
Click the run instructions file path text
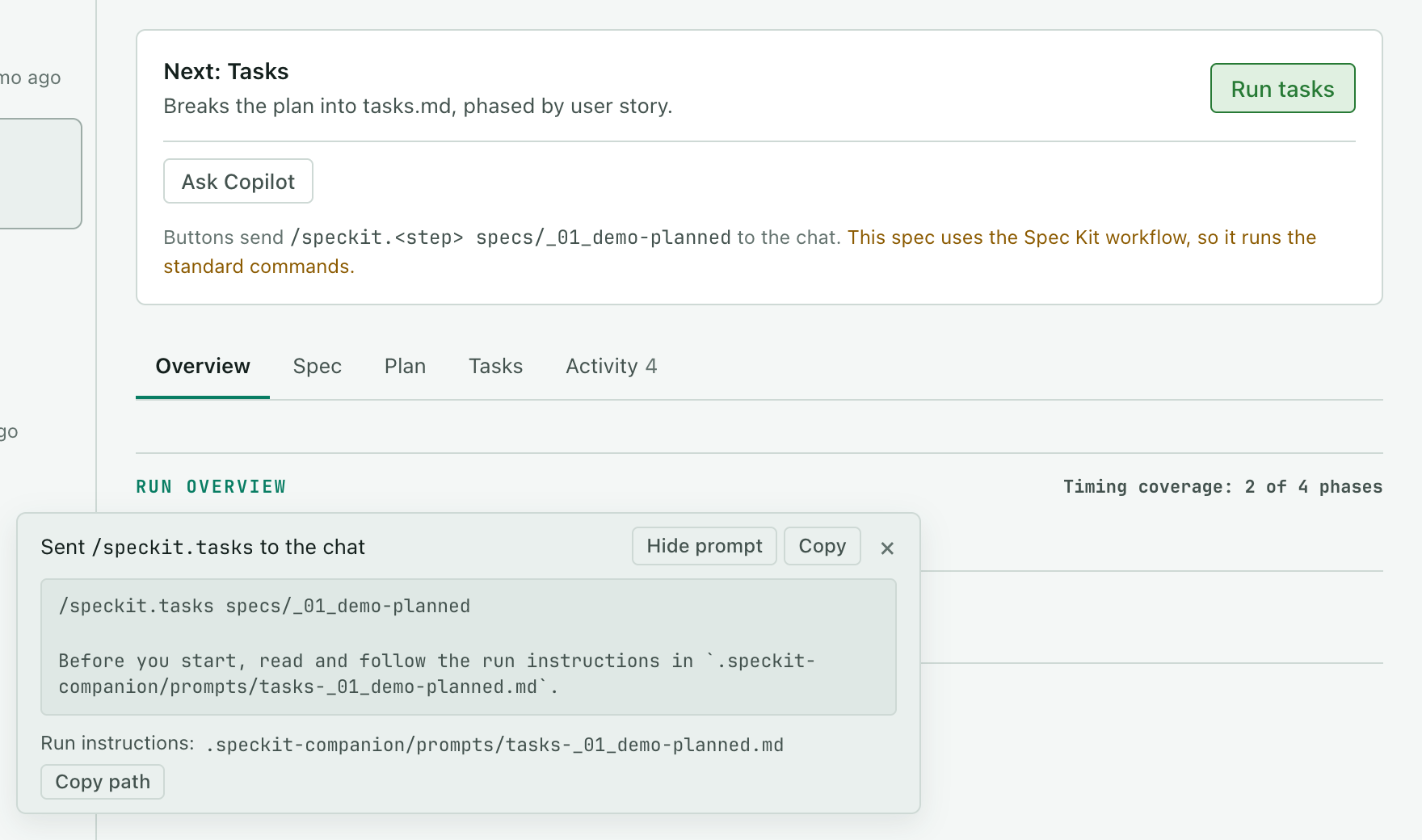pyautogui.click(x=495, y=745)
